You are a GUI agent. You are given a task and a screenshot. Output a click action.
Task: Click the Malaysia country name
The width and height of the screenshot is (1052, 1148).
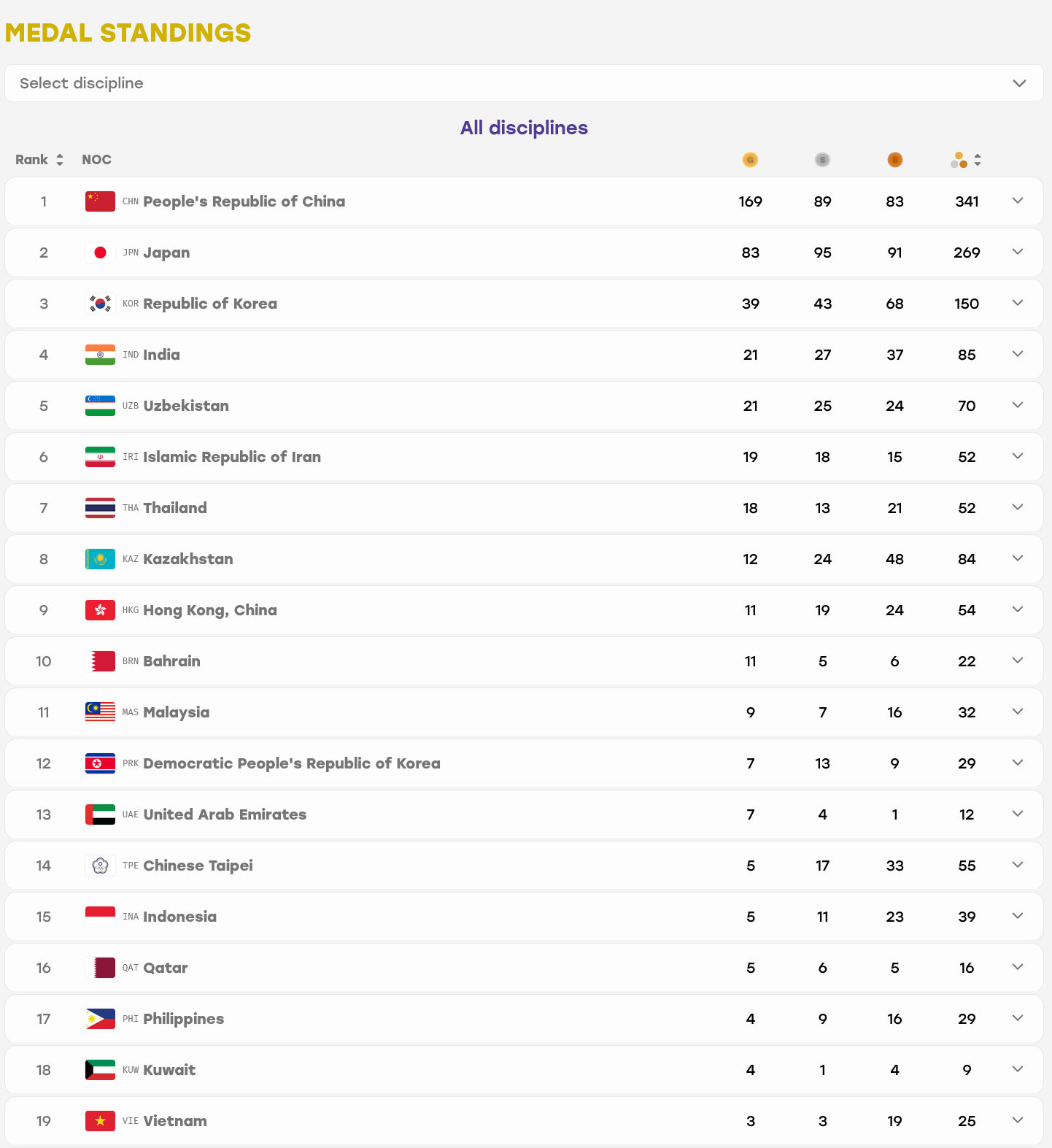pos(177,712)
